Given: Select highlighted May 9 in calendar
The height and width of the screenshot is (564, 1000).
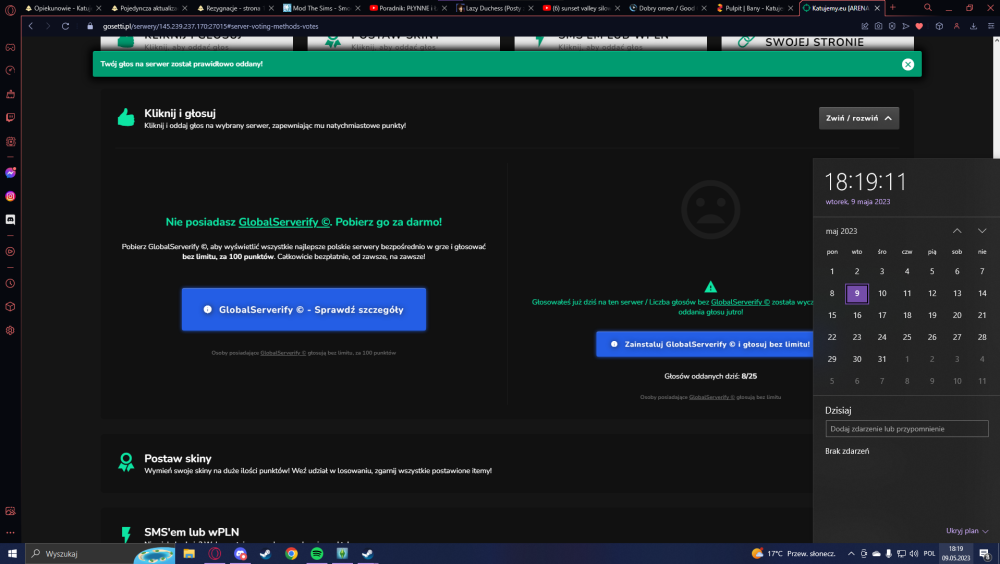Looking at the screenshot, I should point(857,293).
